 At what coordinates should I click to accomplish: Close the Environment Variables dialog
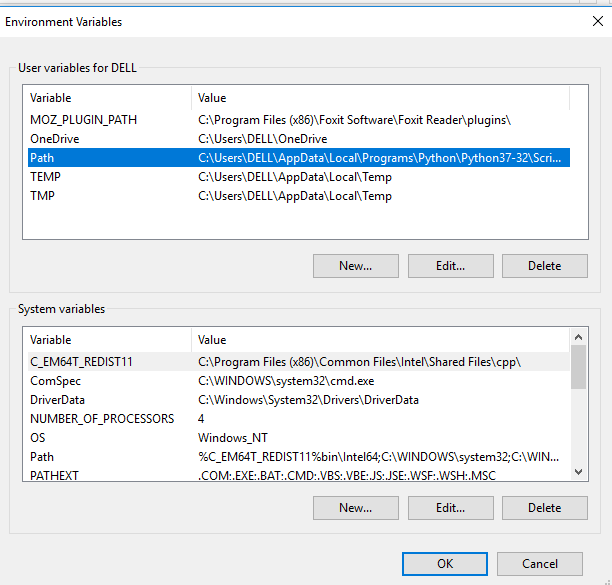[x=597, y=21]
